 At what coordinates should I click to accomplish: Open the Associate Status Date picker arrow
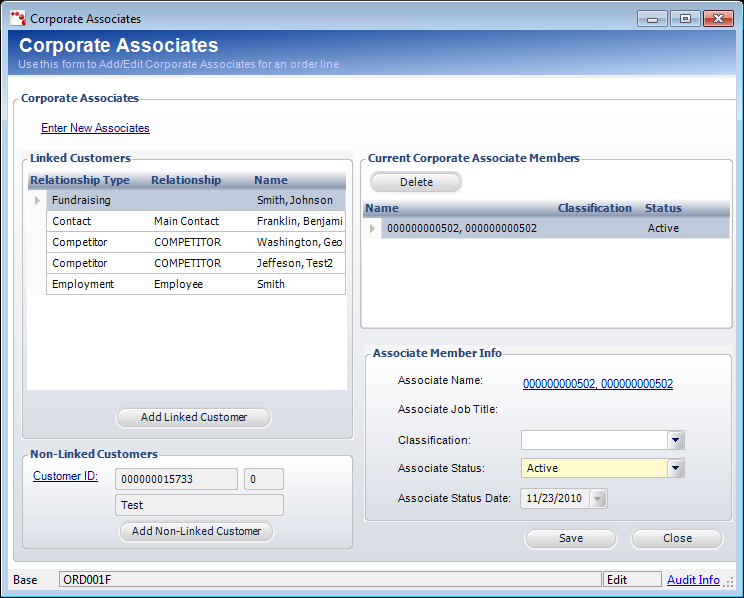pyautogui.click(x=598, y=498)
